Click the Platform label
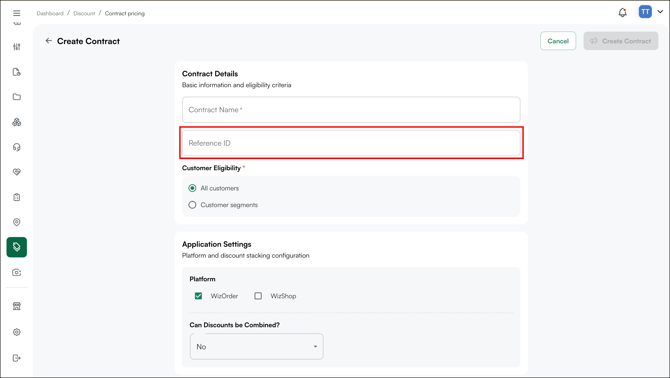The height and width of the screenshot is (378, 670). point(203,279)
